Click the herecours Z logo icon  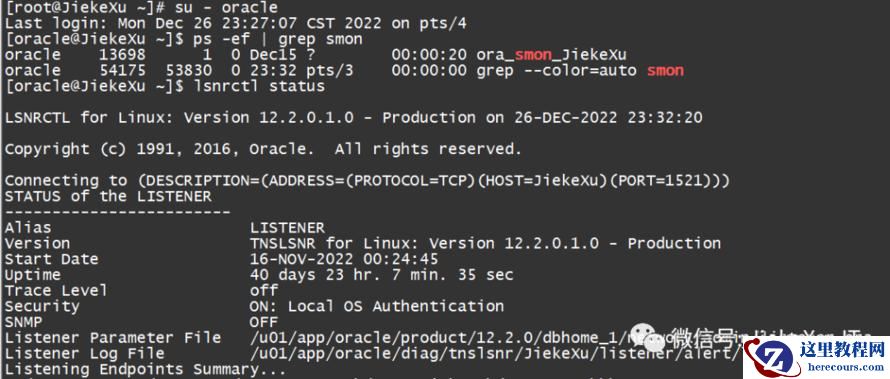coord(772,358)
